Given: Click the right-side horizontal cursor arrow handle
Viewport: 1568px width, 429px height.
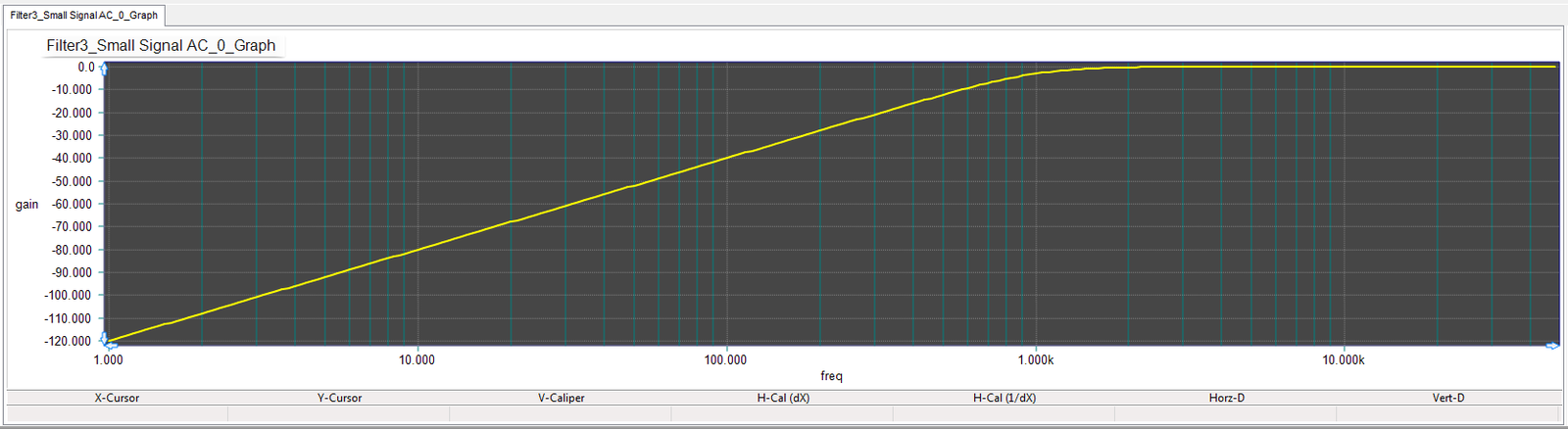Looking at the screenshot, I should pyautogui.click(x=1552, y=346).
